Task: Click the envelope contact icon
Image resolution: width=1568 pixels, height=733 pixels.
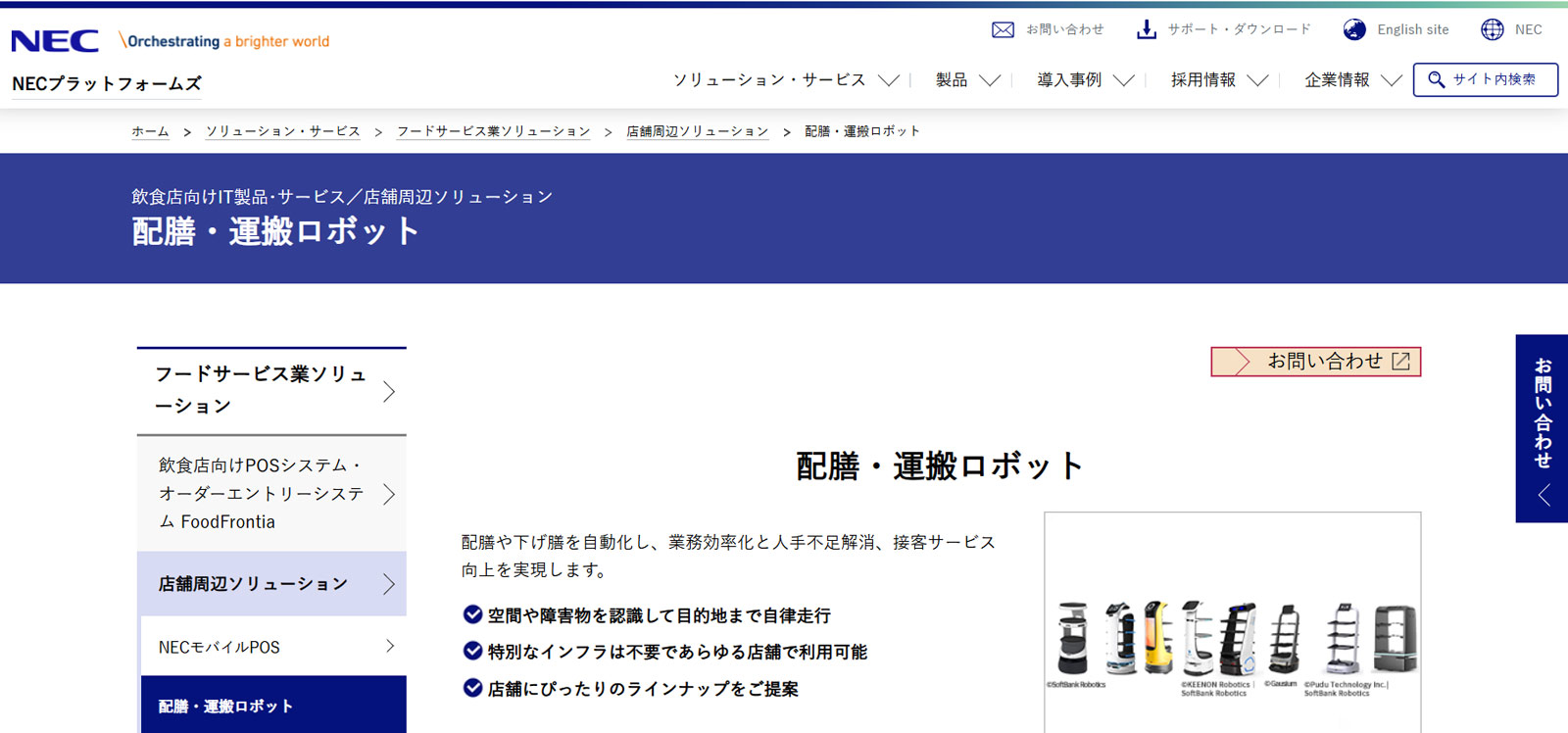Action: click(1003, 30)
